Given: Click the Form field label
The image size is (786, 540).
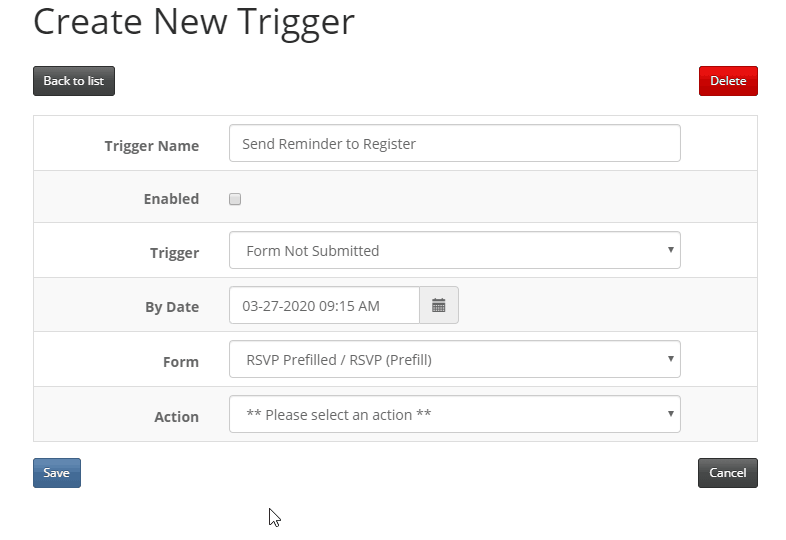Looking at the screenshot, I should tap(181, 362).
